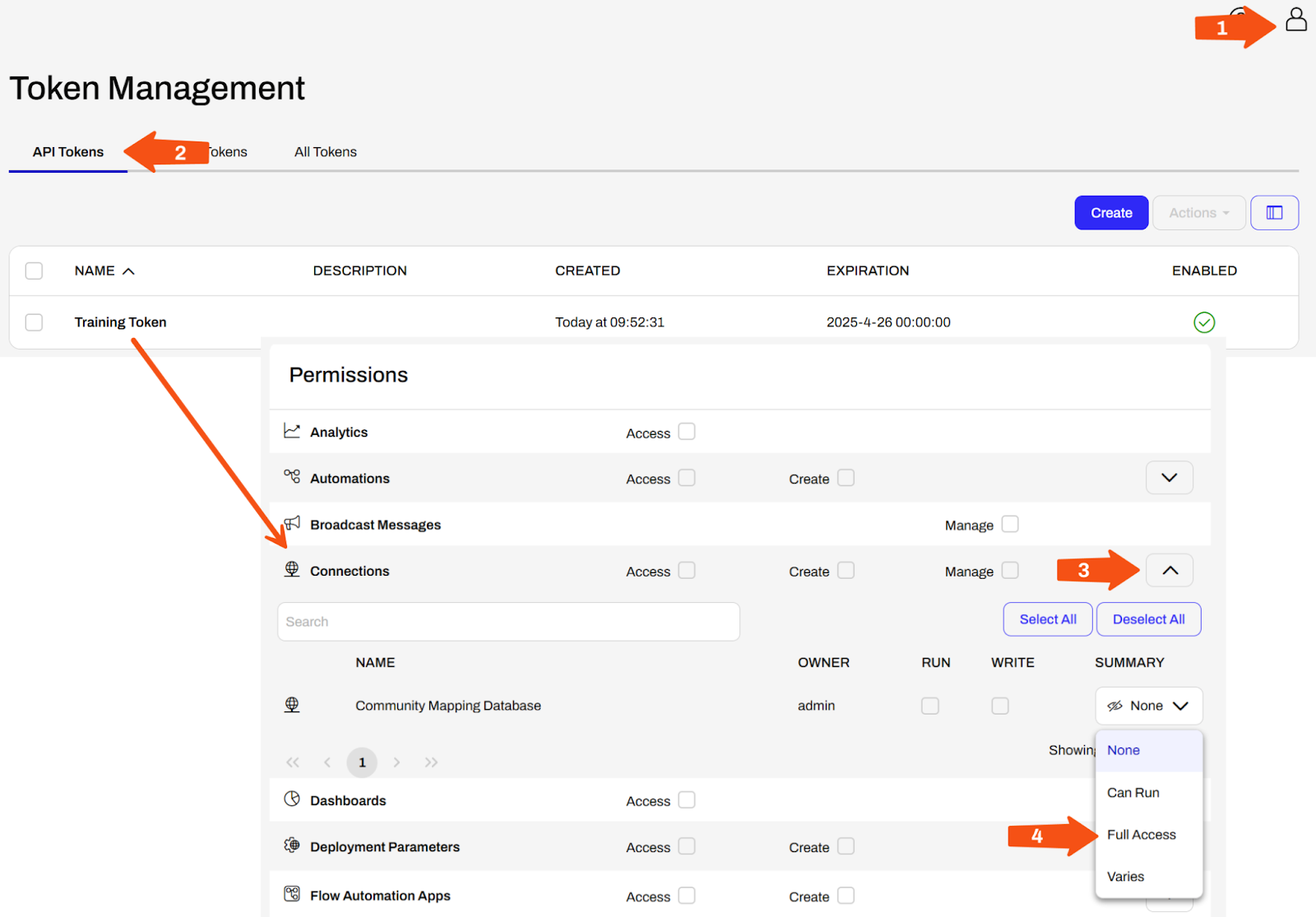Expand the Automations permissions row
Viewport: 1316px width, 917px height.
[1170, 478]
